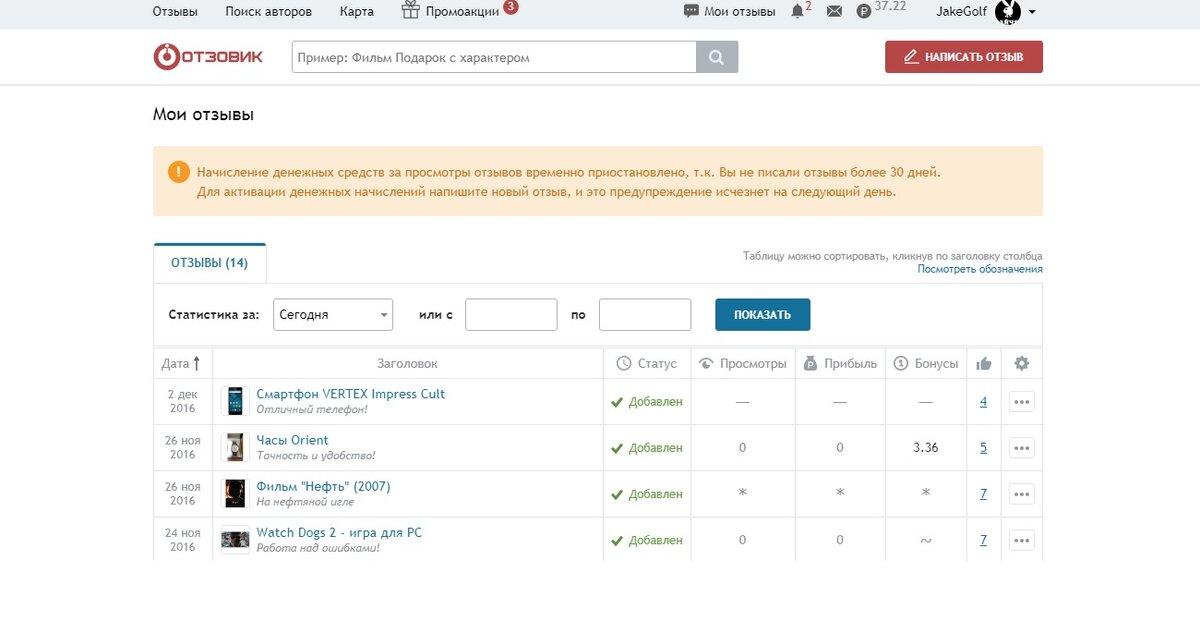Screen dimensions: 1200x621
Task: Click subtitle 'Отличный телефон!'
Action: (x=312, y=409)
